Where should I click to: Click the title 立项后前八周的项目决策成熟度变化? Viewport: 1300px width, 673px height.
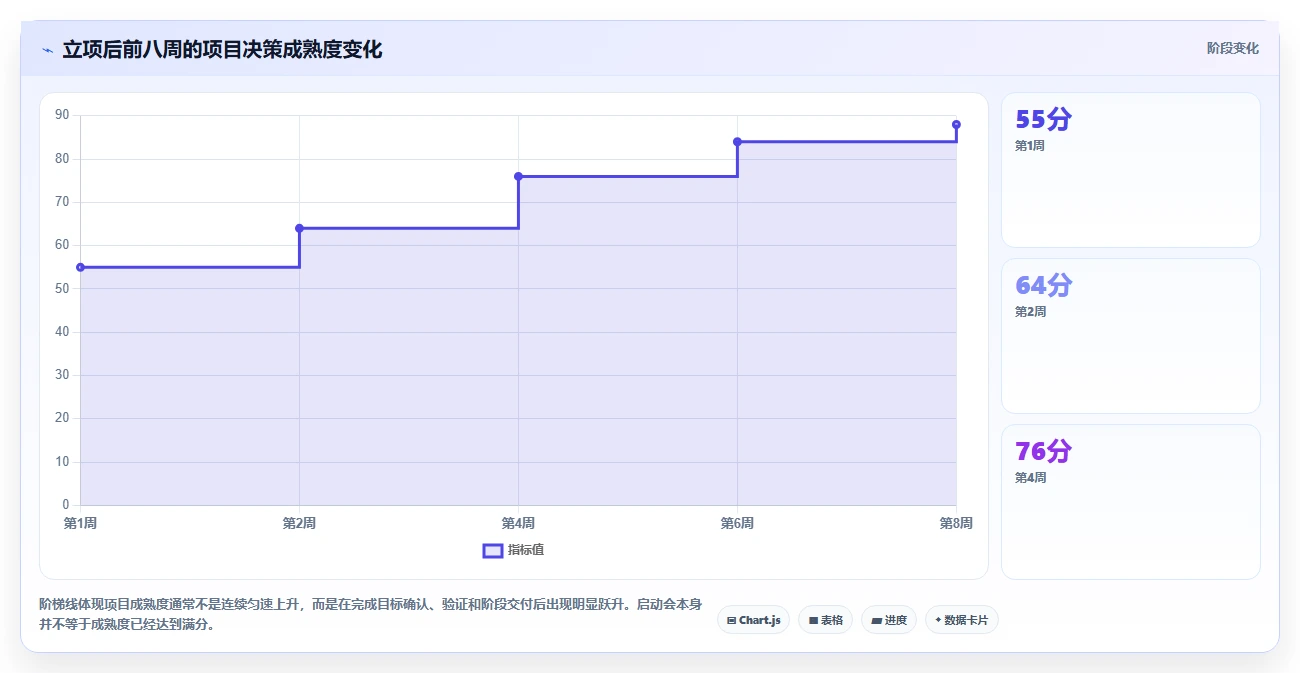(222, 49)
